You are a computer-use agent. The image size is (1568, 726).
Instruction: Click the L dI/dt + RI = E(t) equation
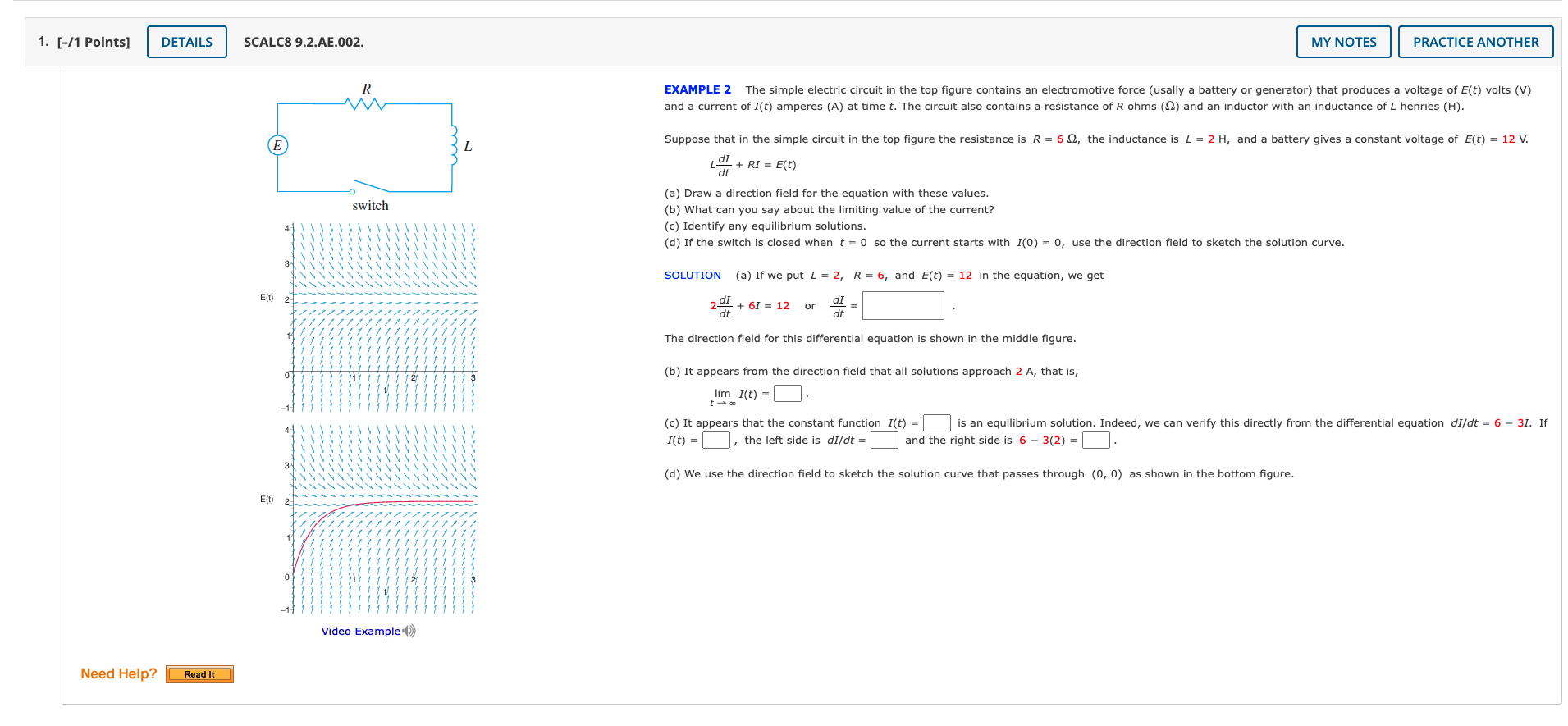(753, 165)
